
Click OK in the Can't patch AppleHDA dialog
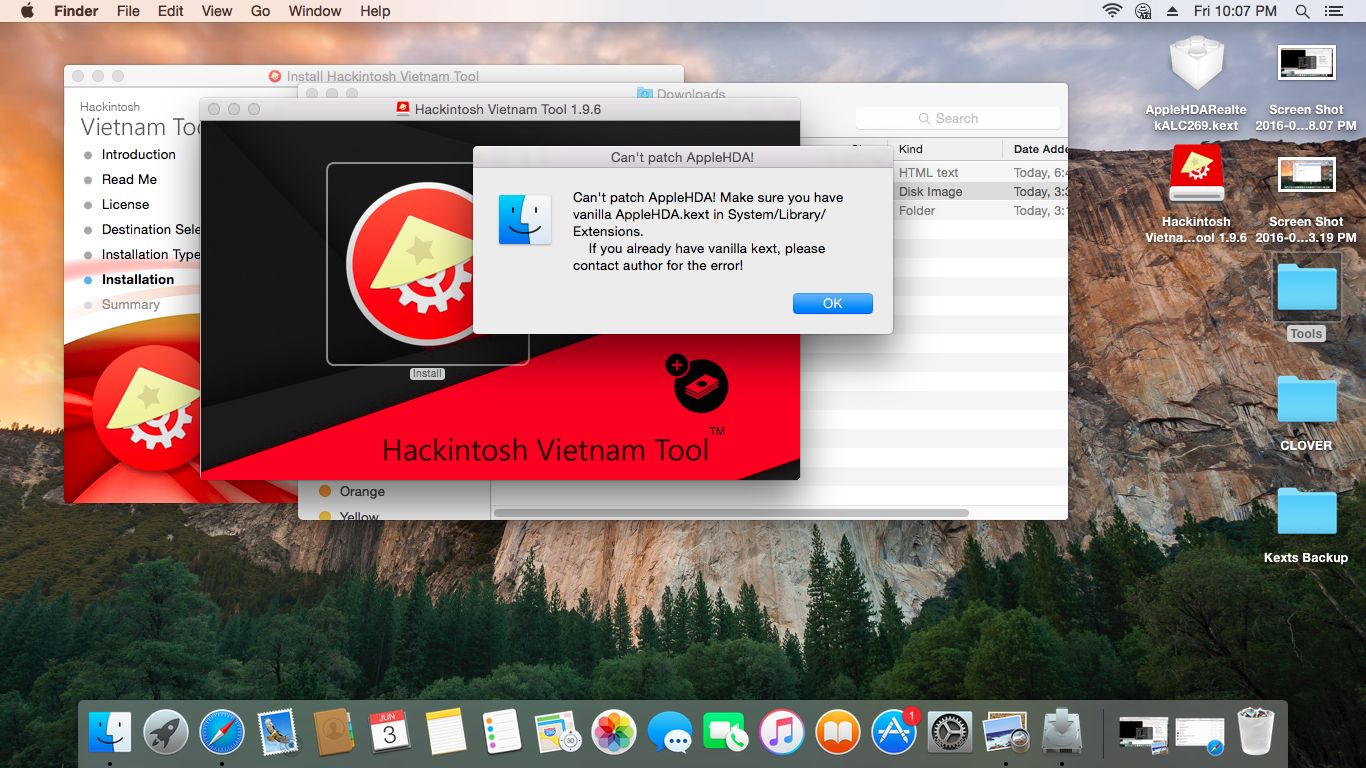pyautogui.click(x=832, y=303)
